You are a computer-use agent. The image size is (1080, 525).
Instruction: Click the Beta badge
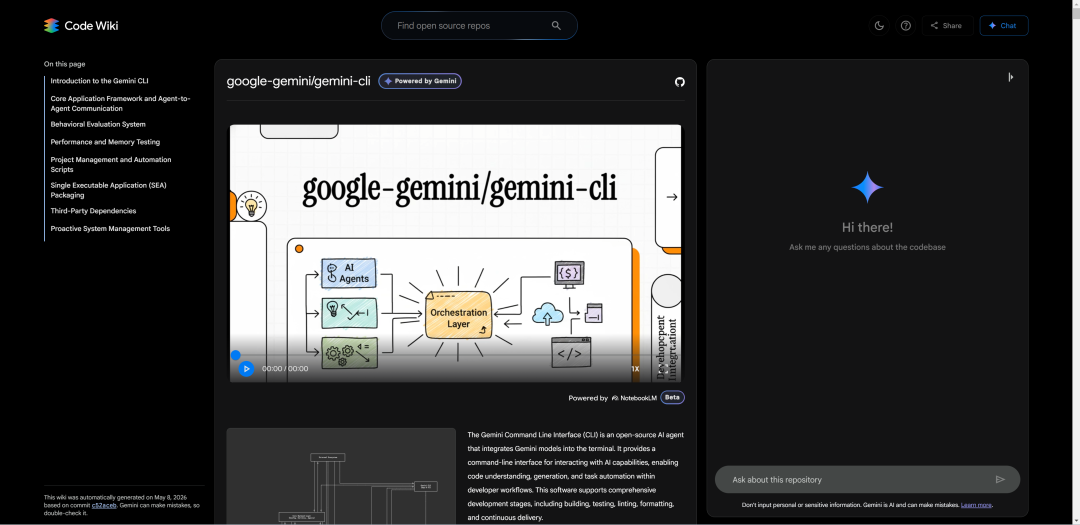click(672, 398)
